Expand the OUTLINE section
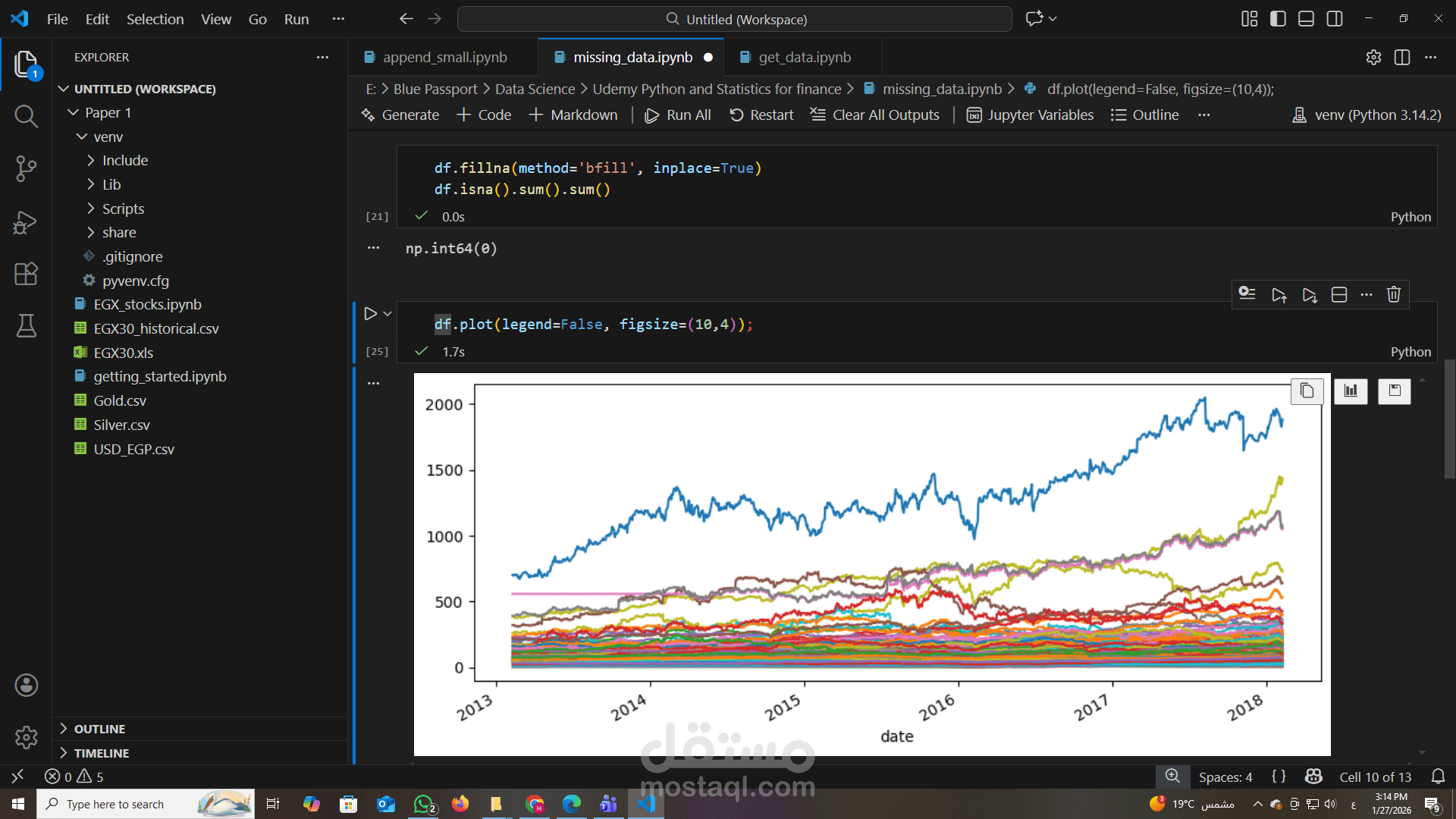 [99, 729]
